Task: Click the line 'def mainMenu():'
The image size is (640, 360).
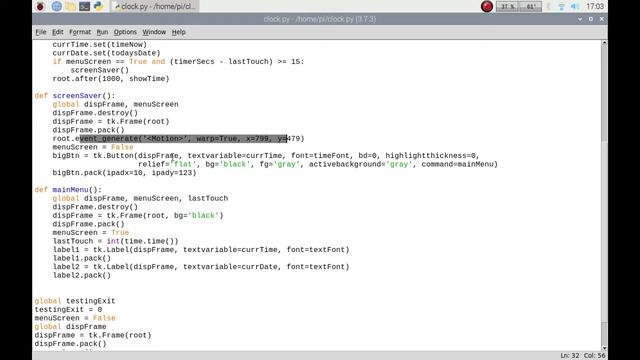Action: (x=68, y=189)
